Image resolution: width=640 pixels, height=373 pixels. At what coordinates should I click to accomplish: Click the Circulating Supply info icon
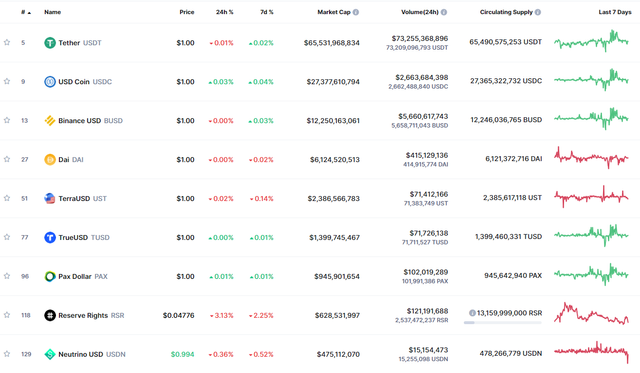tap(538, 12)
